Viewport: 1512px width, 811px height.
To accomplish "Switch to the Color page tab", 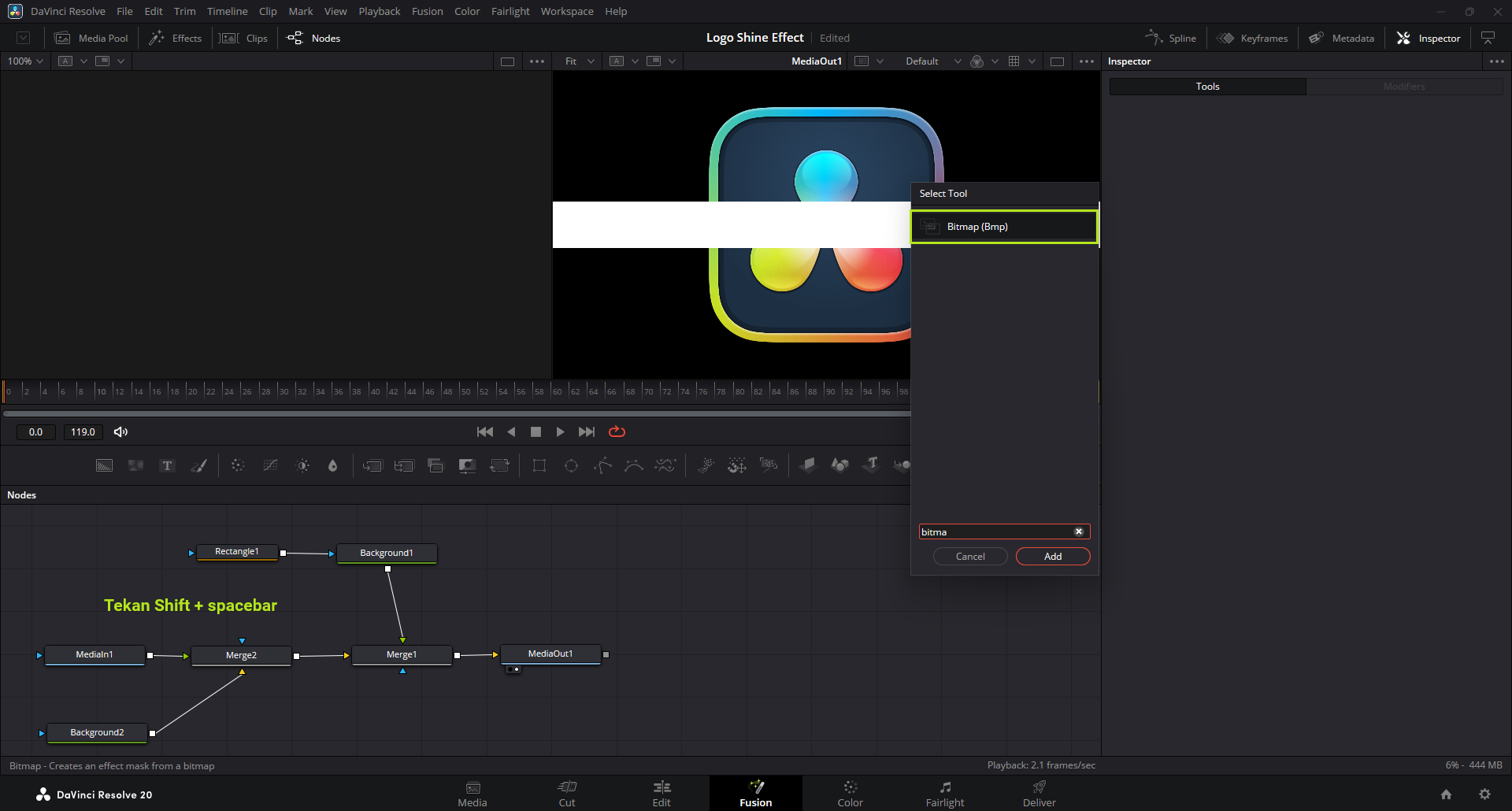I will (850, 794).
